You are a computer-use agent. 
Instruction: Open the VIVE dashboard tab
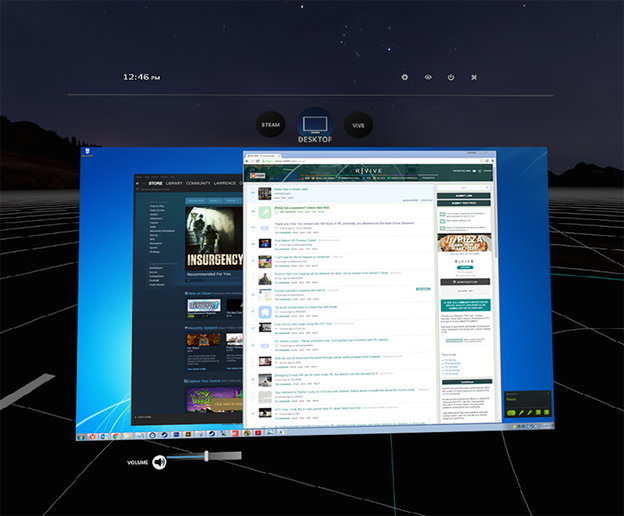[356, 125]
